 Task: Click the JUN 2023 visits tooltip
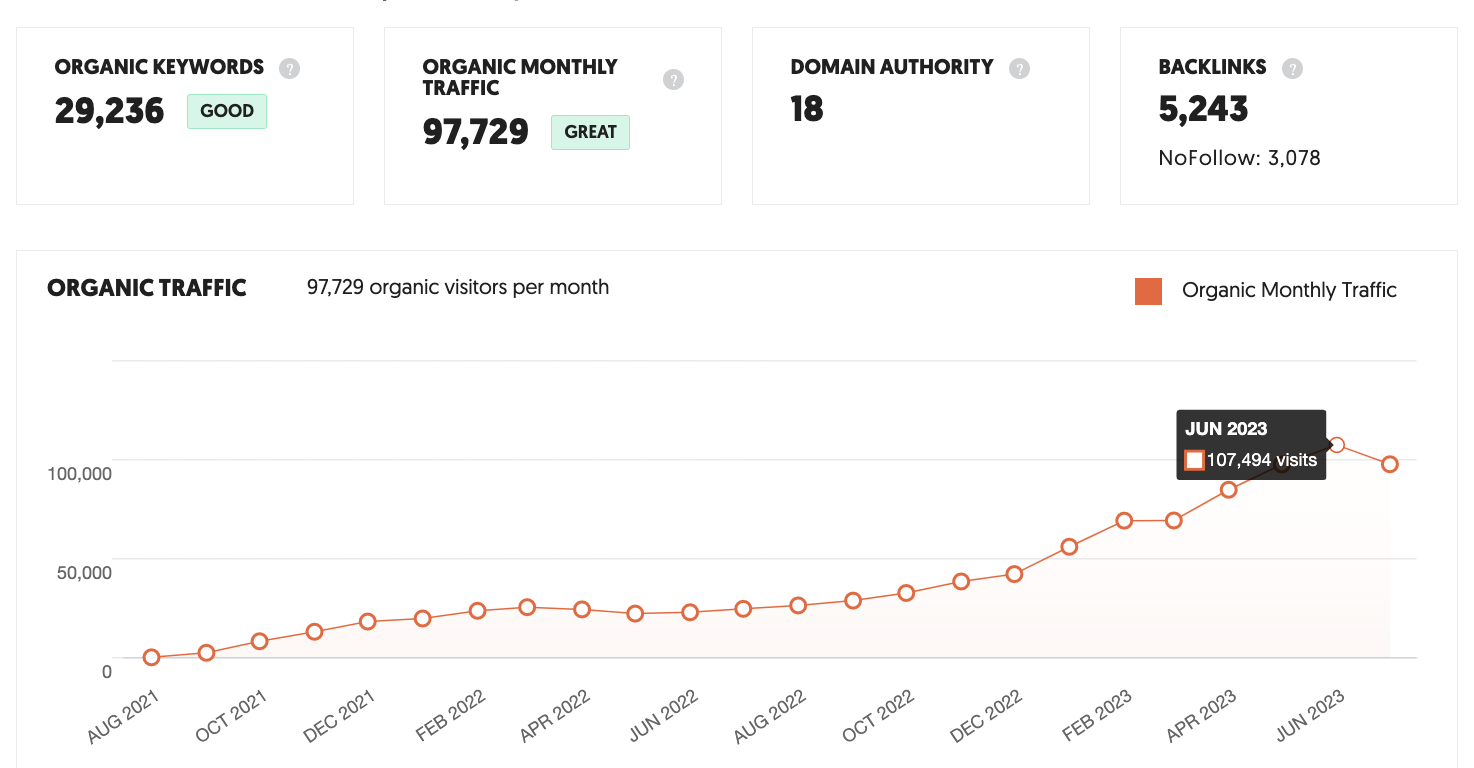[x=1250, y=443]
